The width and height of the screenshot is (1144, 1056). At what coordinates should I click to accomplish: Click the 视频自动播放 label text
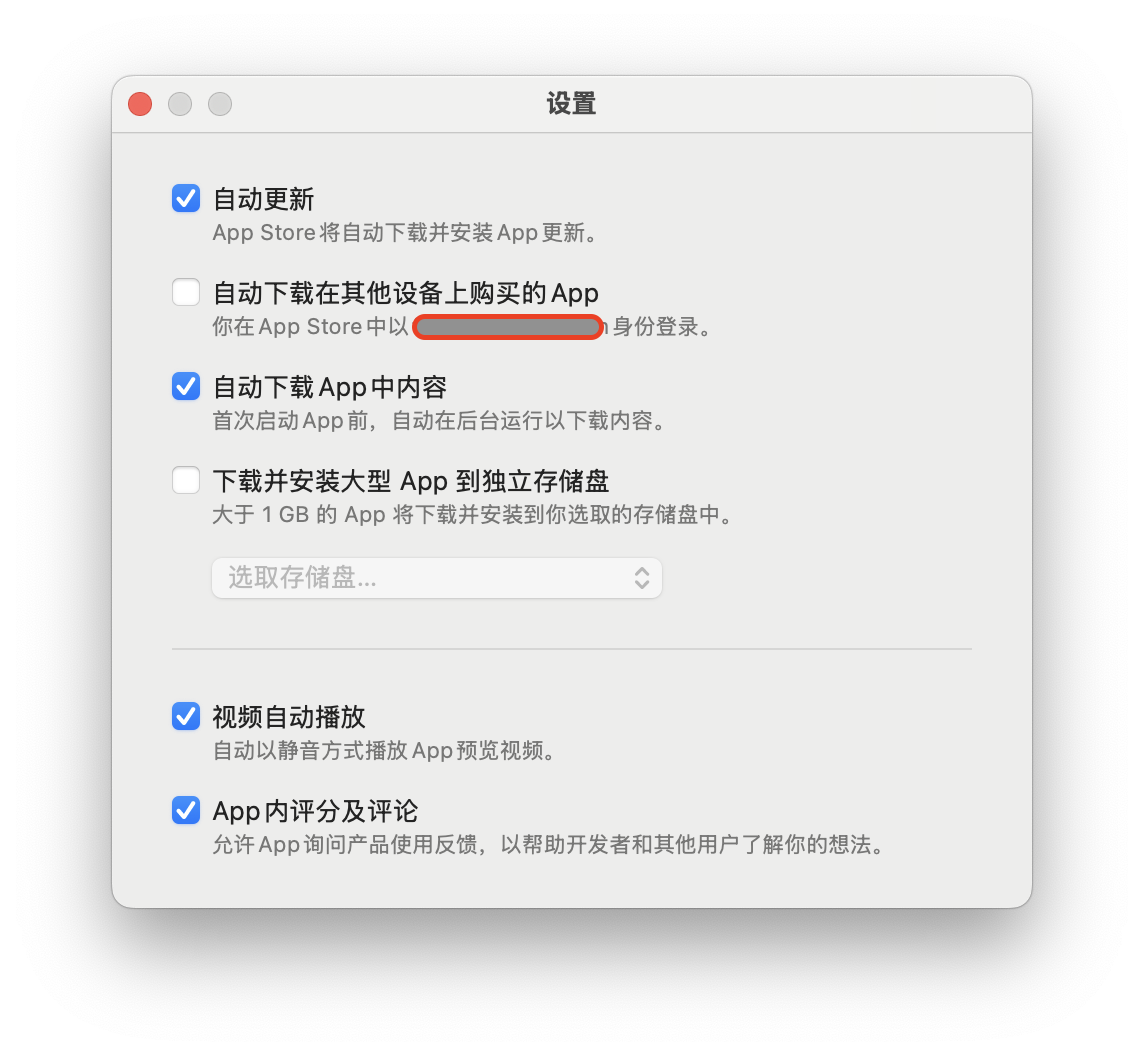(x=289, y=717)
